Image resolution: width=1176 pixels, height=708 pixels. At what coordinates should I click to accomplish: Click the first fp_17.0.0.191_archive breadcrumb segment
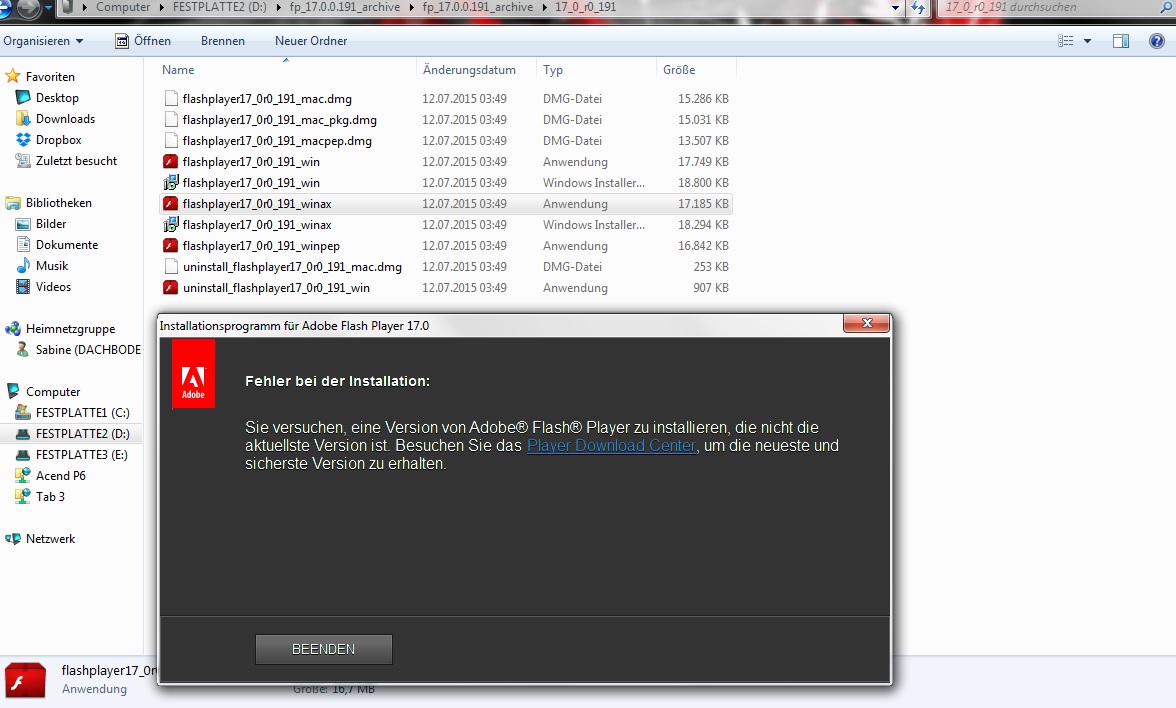344,7
